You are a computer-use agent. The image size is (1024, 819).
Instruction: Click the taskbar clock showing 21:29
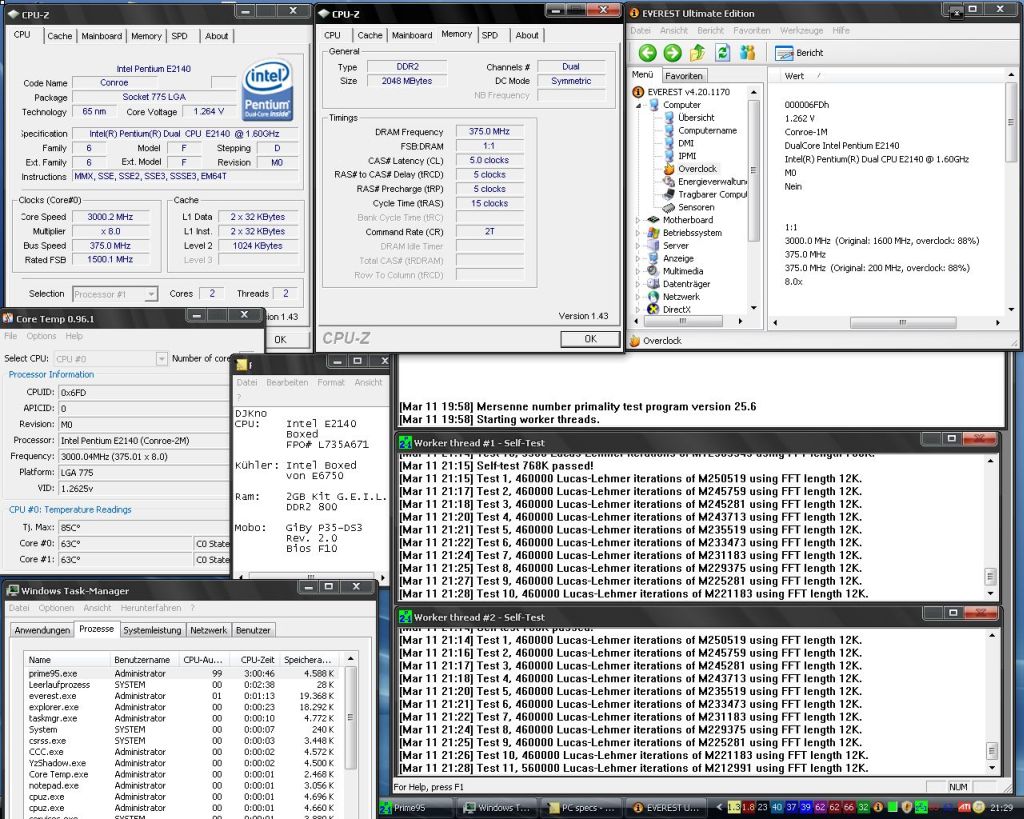[x=1001, y=808]
